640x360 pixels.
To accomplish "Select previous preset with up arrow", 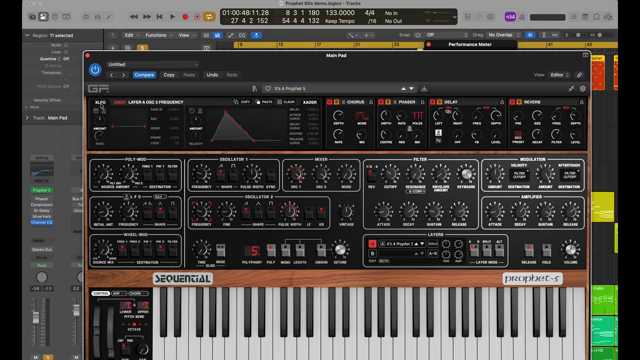I will pyautogui.click(x=403, y=89).
